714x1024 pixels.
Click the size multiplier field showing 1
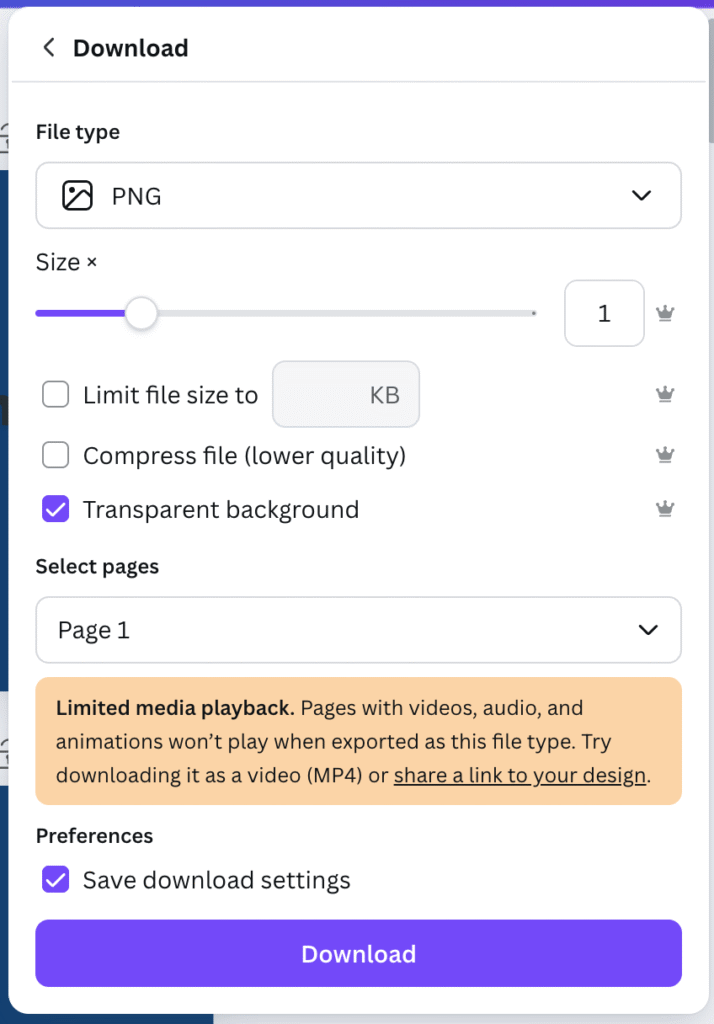point(604,314)
